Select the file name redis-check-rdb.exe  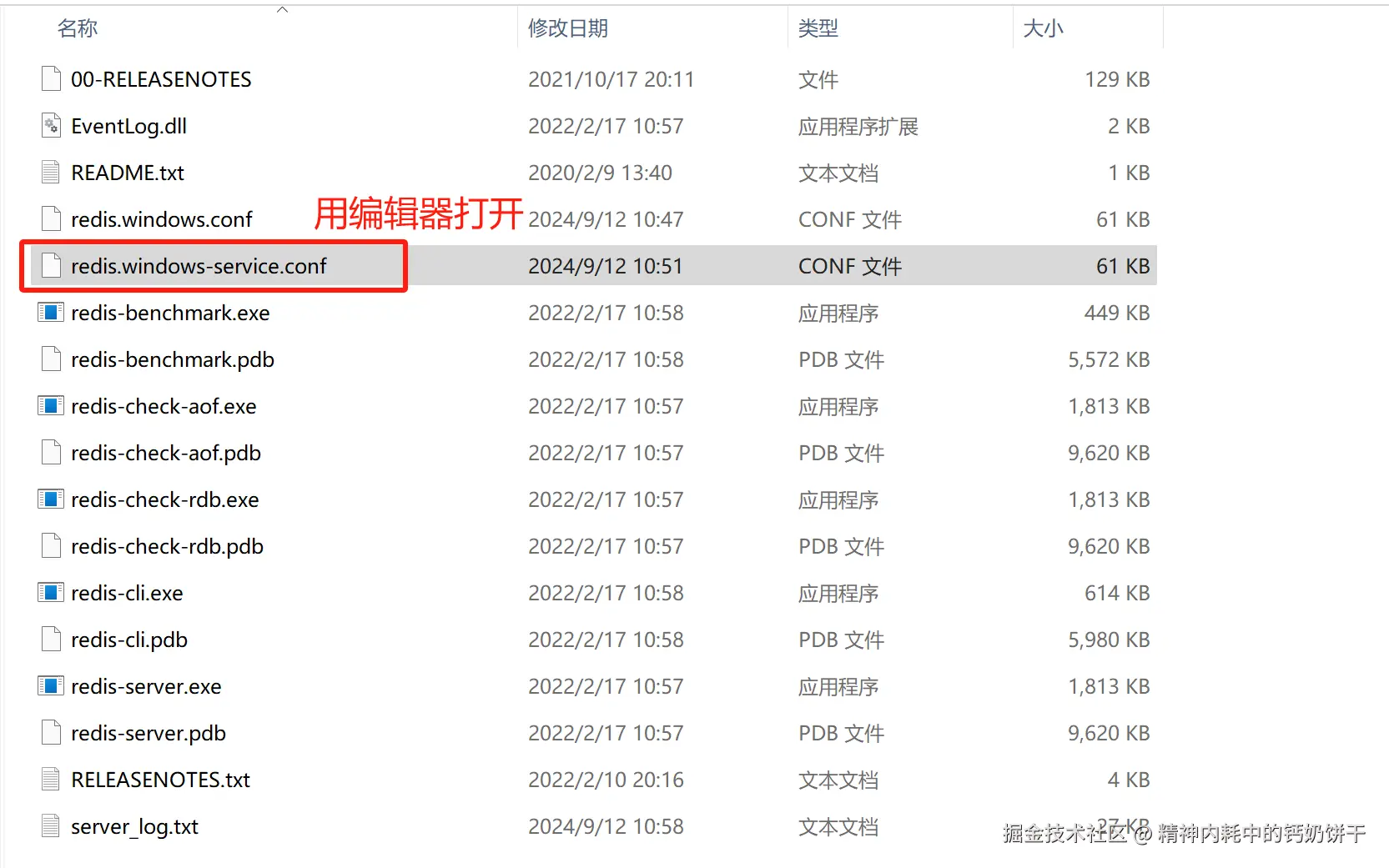[165, 499]
